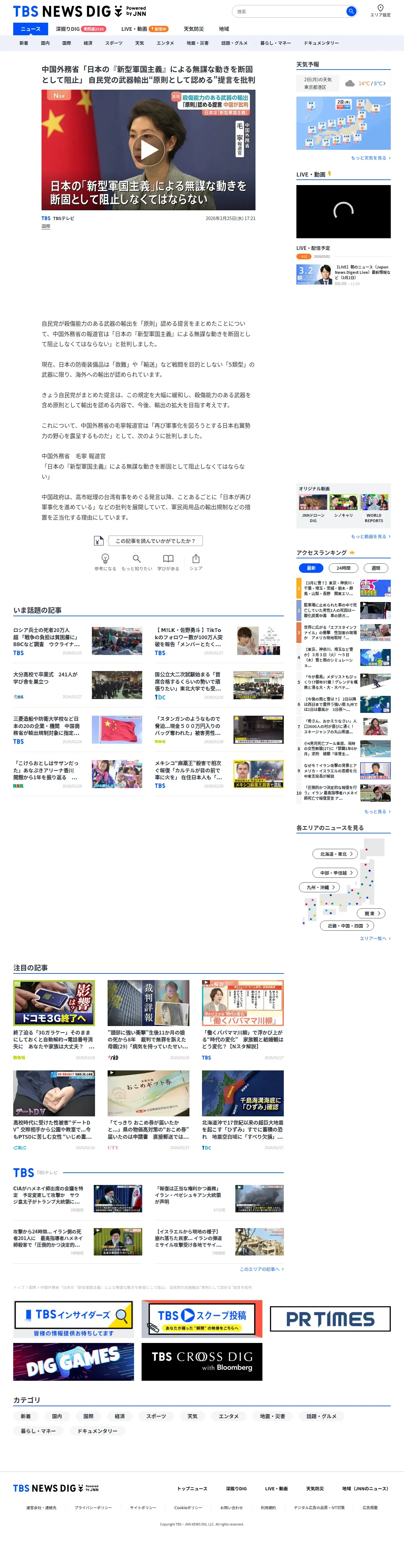Open the プライバシーポリシー footer link
404x1568 pixels.
pos(93,1508)
